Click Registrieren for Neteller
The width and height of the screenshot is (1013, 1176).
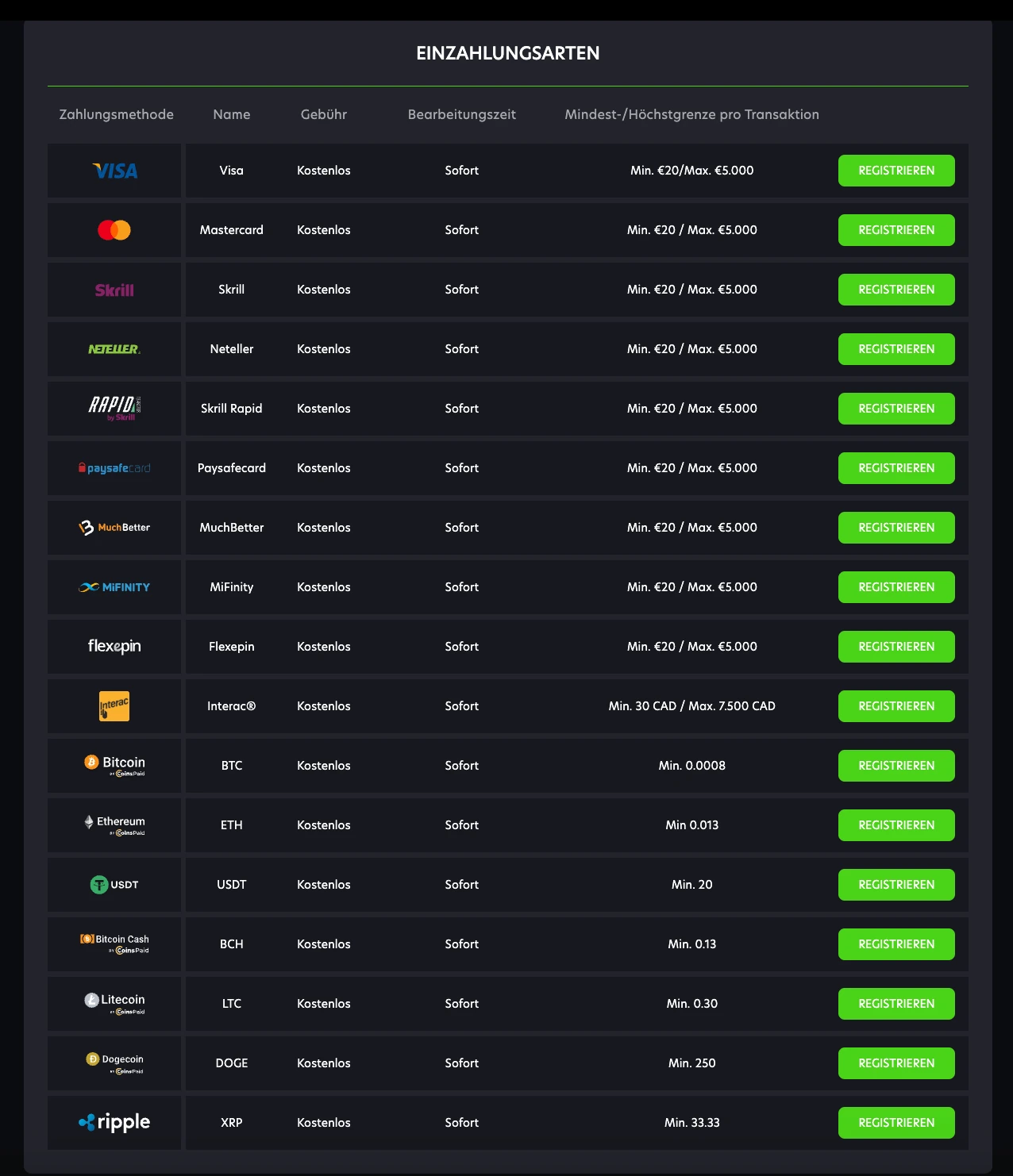[896, 349]
